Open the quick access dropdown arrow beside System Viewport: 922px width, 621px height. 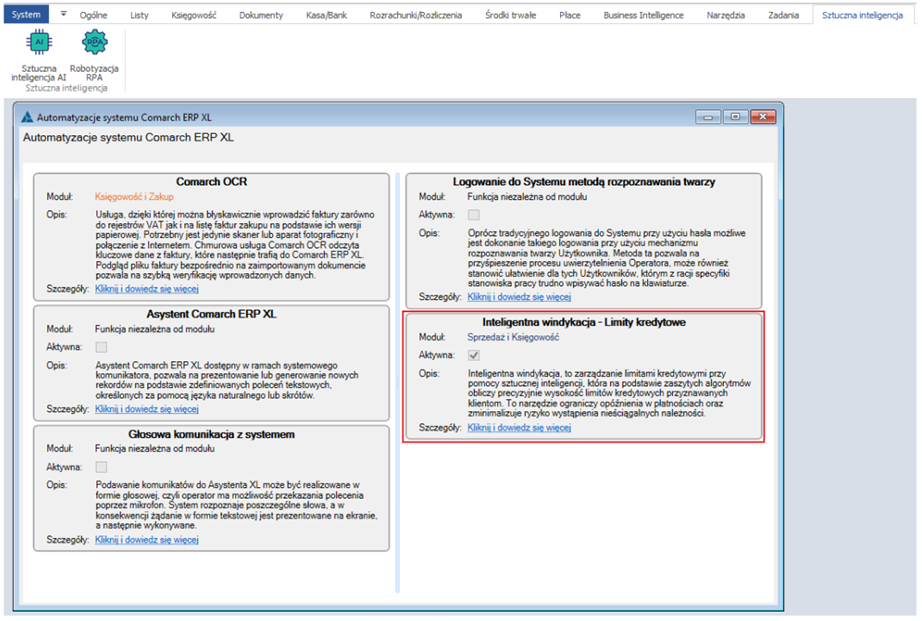pyautogui.click(x=63, y=14)
